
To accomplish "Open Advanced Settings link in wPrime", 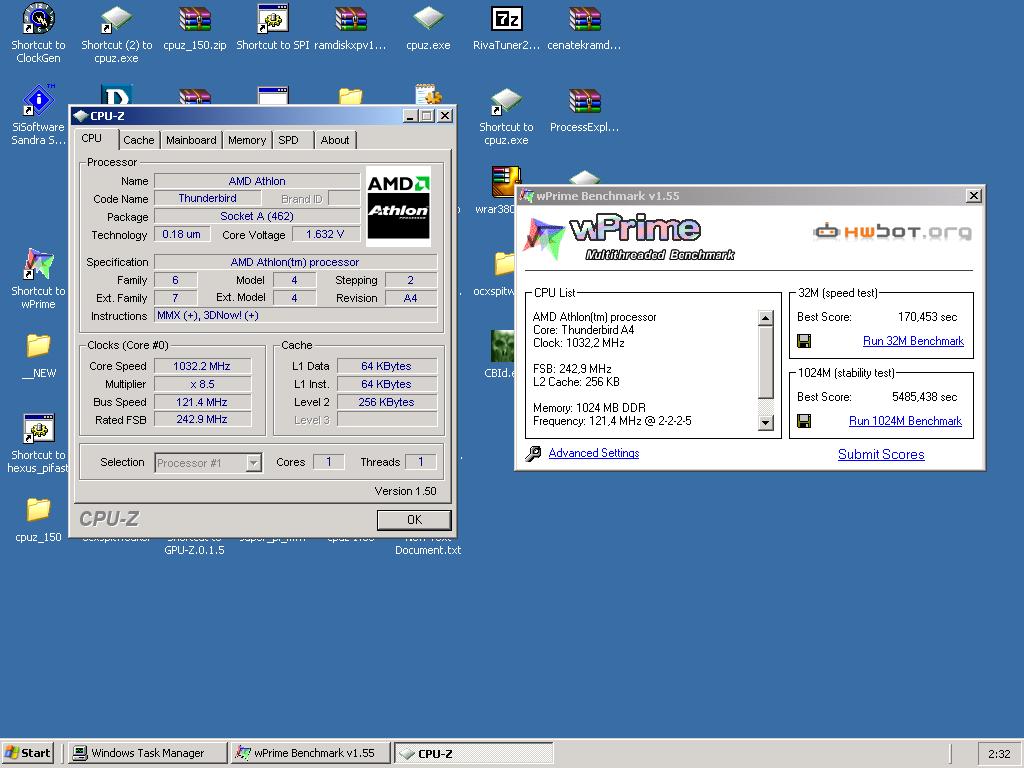I will [594, 453].
